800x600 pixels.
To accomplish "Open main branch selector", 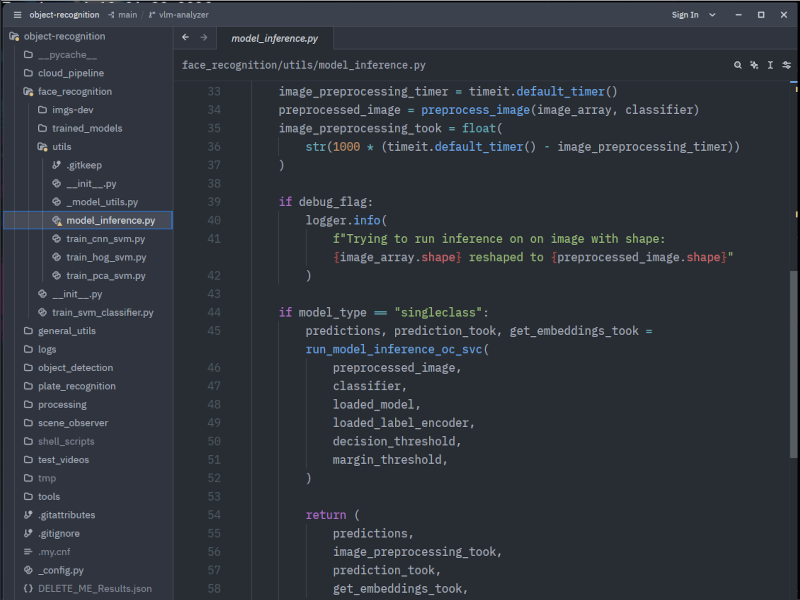I will pyautogui.click(x=122, y=15).
